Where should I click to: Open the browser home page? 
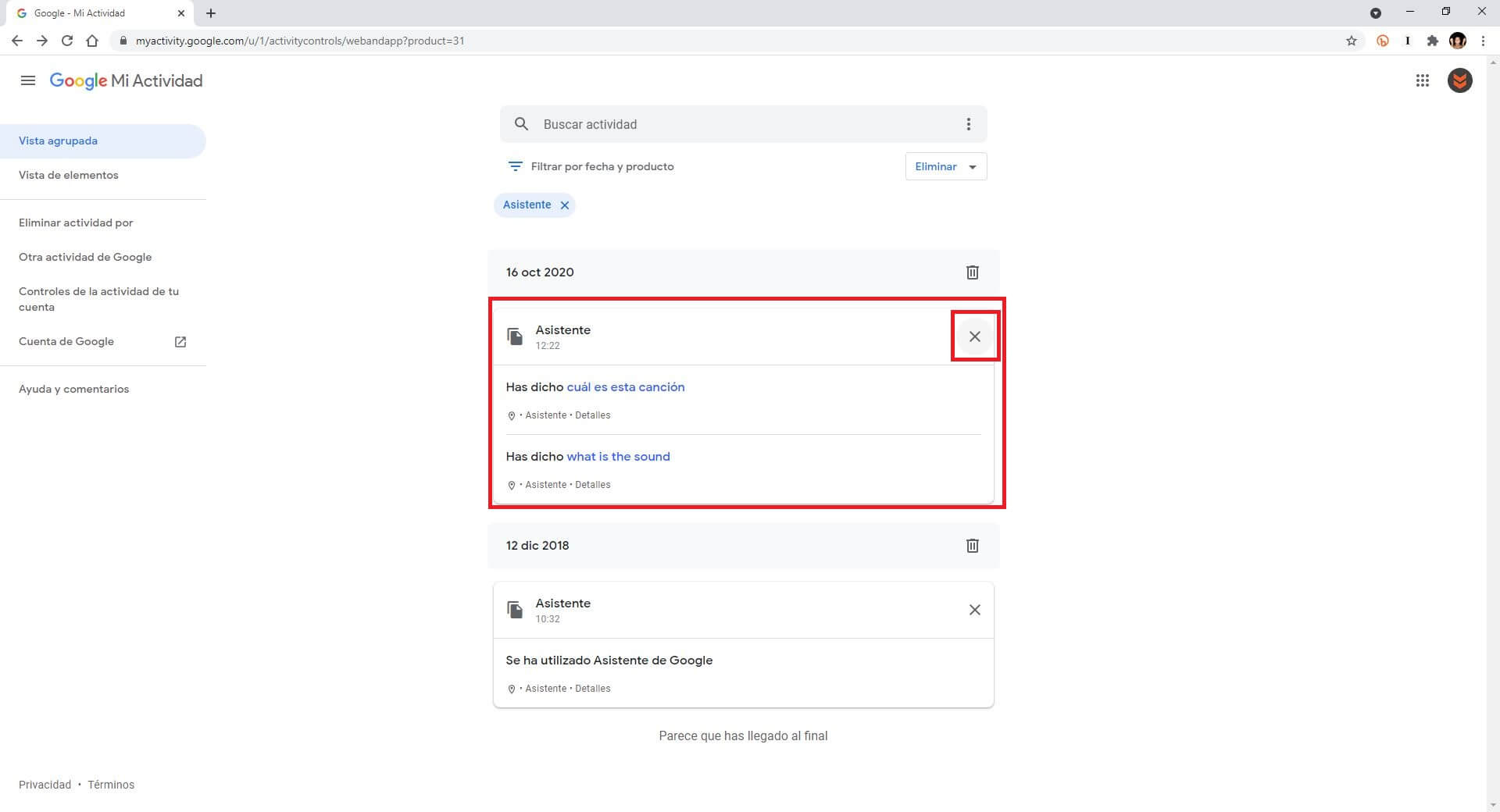[92, 41]
